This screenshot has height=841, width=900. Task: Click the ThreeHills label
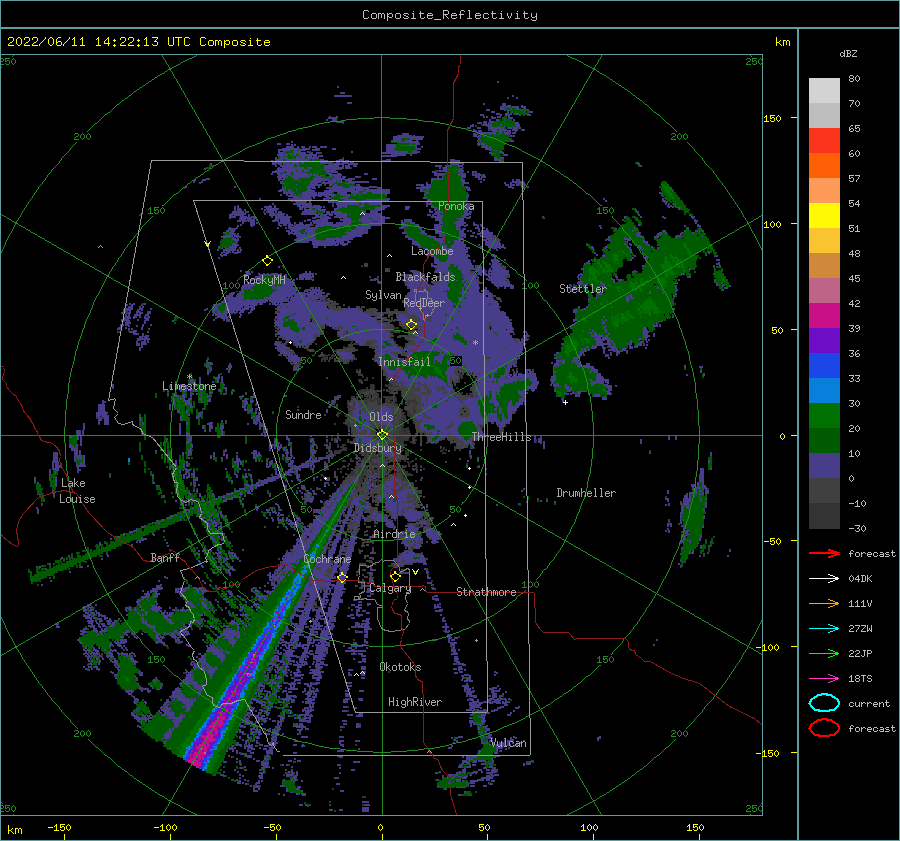tap(502, 437)
